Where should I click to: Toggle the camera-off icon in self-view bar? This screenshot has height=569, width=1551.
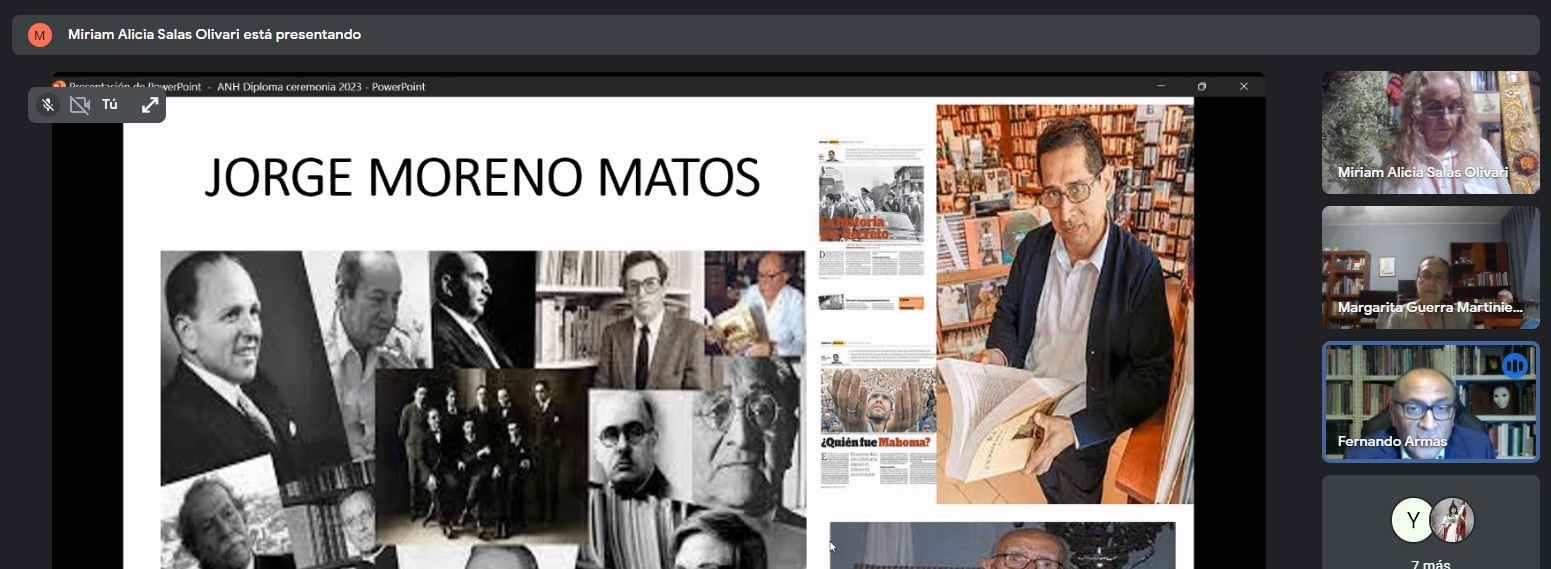[80, 105]
